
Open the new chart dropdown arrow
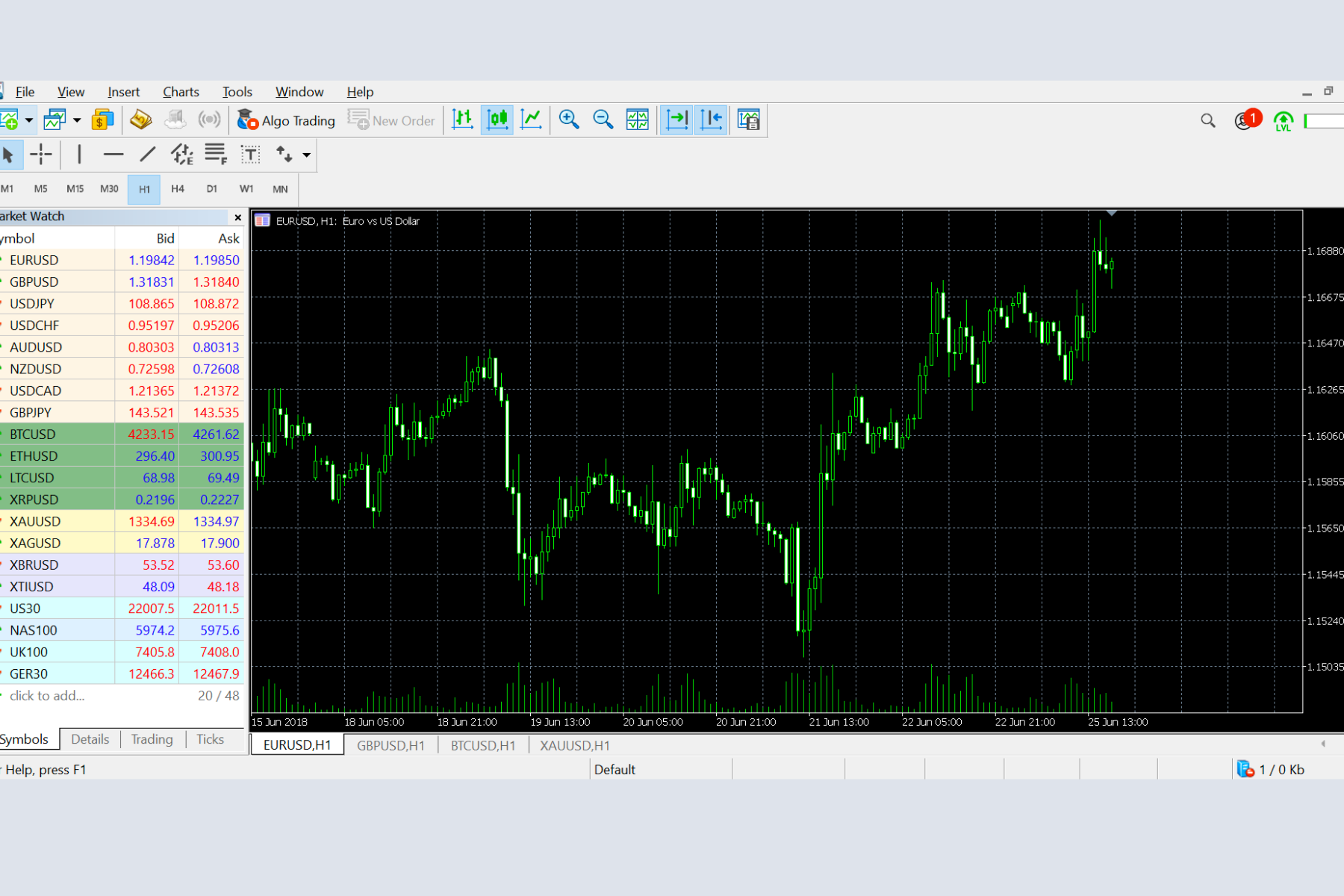coord(28,119)
